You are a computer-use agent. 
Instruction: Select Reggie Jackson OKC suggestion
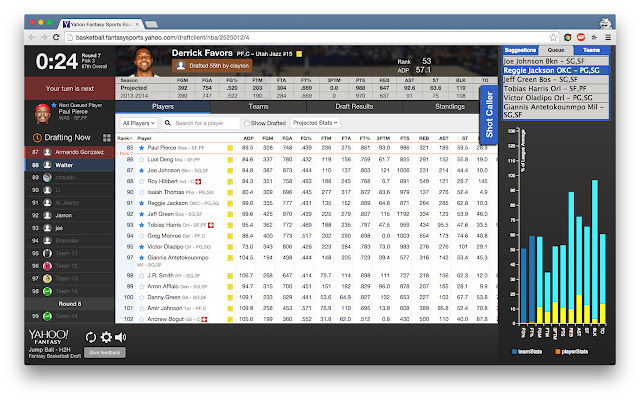pyautogui.click(x=556, y=70)
